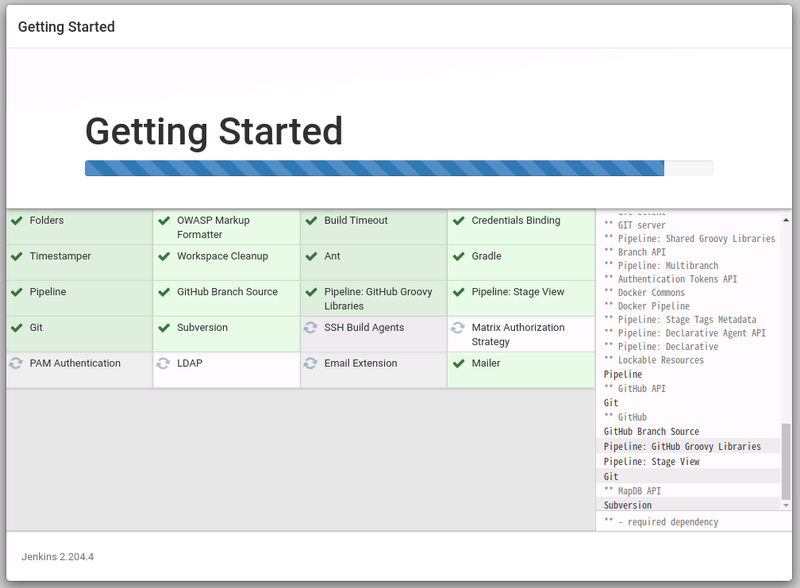Click the Gradle plugin label
The width and height of the screenshot is (800, 588).
click(486, 256)
